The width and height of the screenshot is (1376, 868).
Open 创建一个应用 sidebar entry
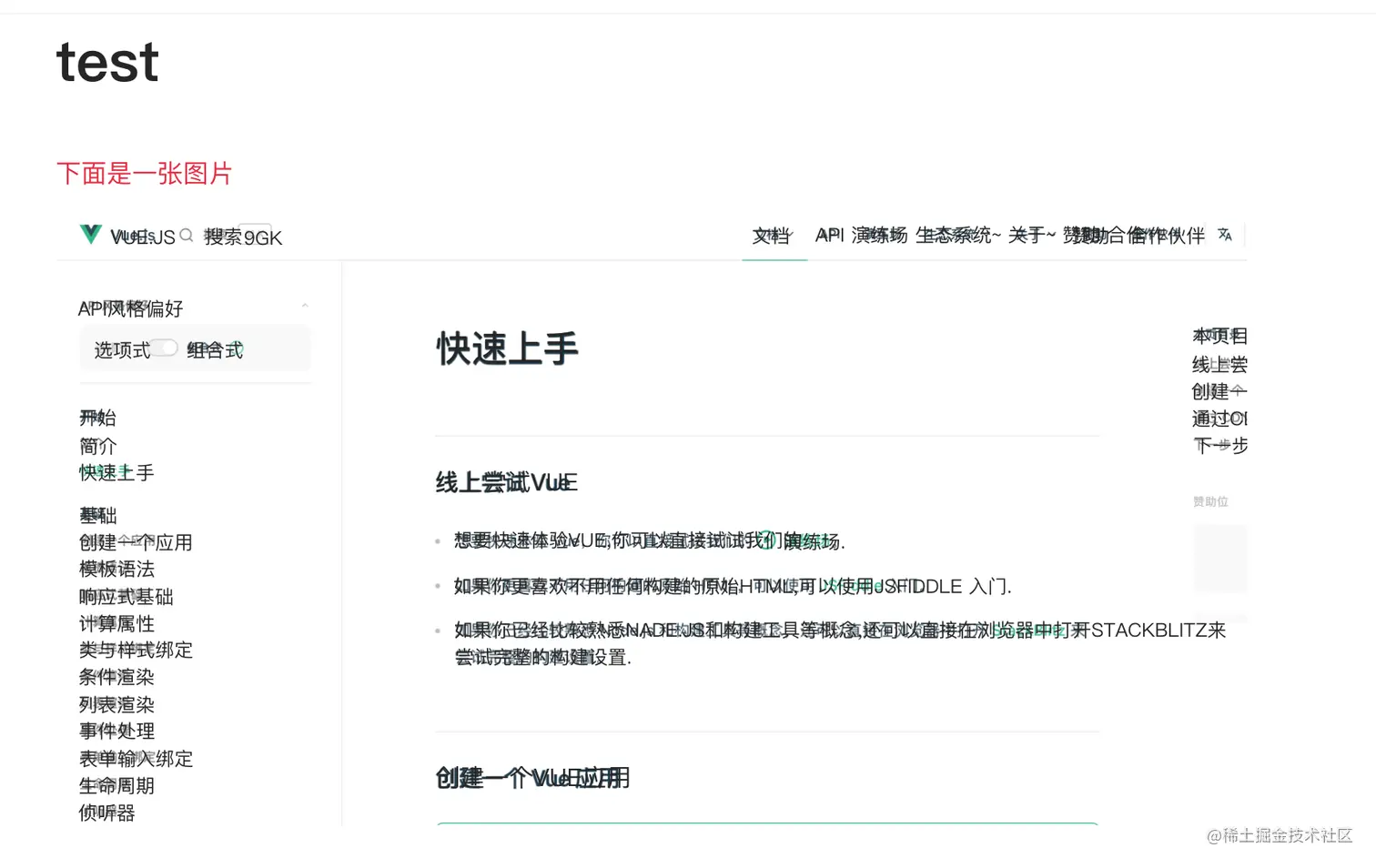pos(136,542)
